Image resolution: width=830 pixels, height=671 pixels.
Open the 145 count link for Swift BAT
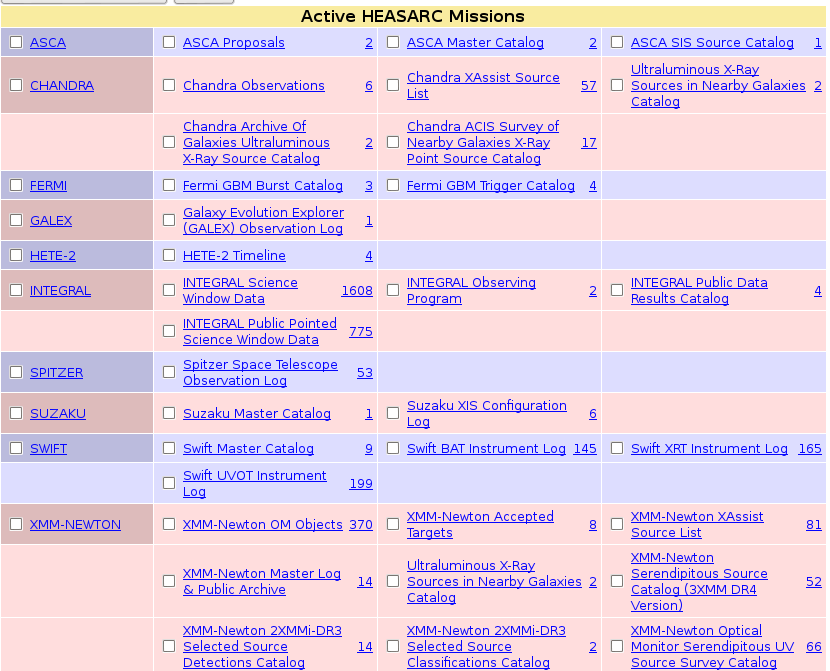pyautogui.click(x=585, y=448)
